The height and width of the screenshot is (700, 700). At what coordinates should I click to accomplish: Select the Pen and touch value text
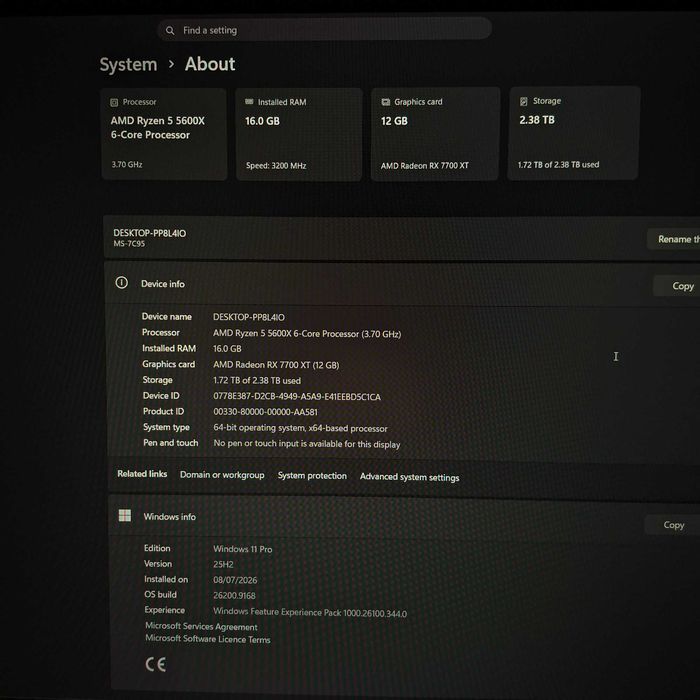click(x=307, y=444)
